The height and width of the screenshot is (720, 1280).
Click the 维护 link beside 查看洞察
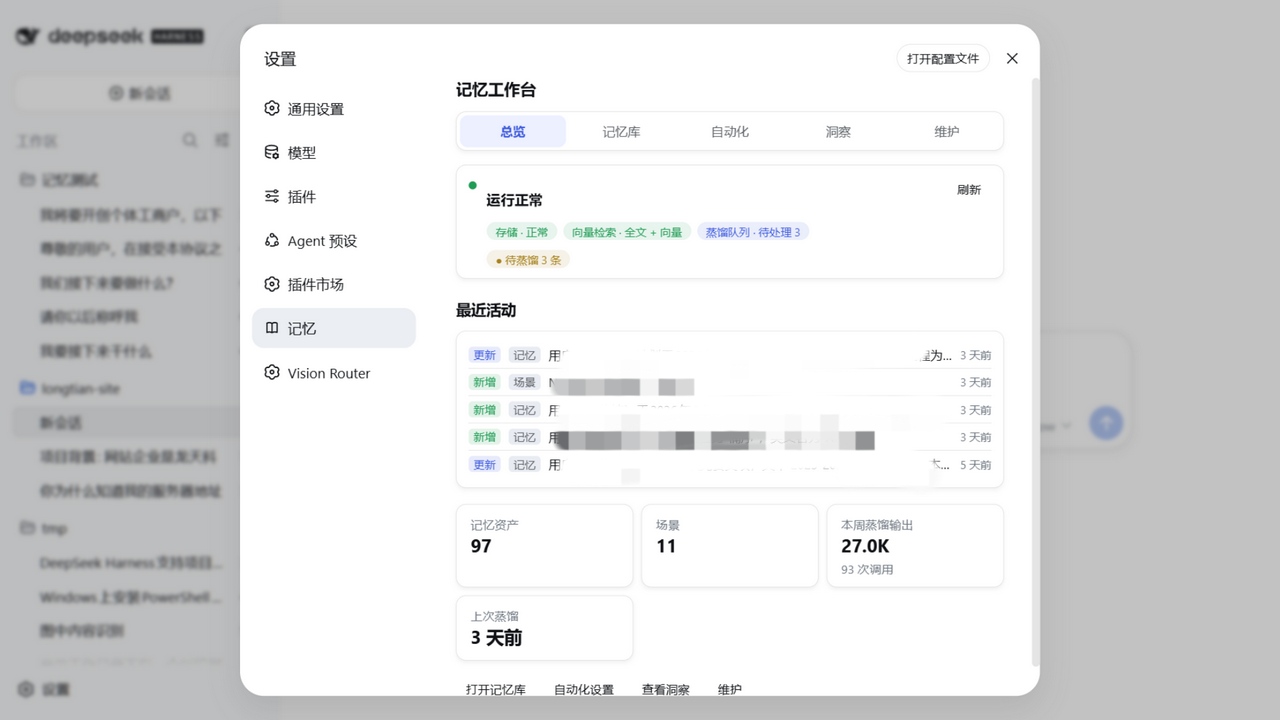pyautogui.click(x=730, y=690)
